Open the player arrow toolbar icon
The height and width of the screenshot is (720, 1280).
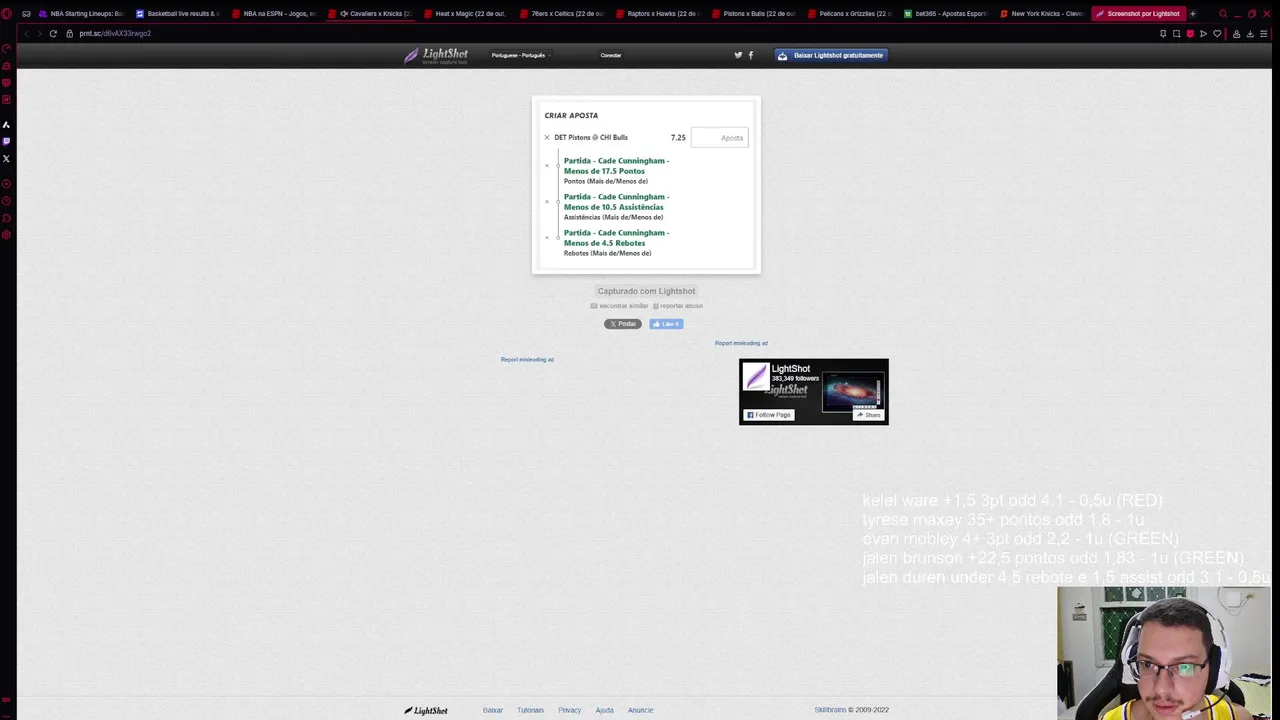point(1203,33)
